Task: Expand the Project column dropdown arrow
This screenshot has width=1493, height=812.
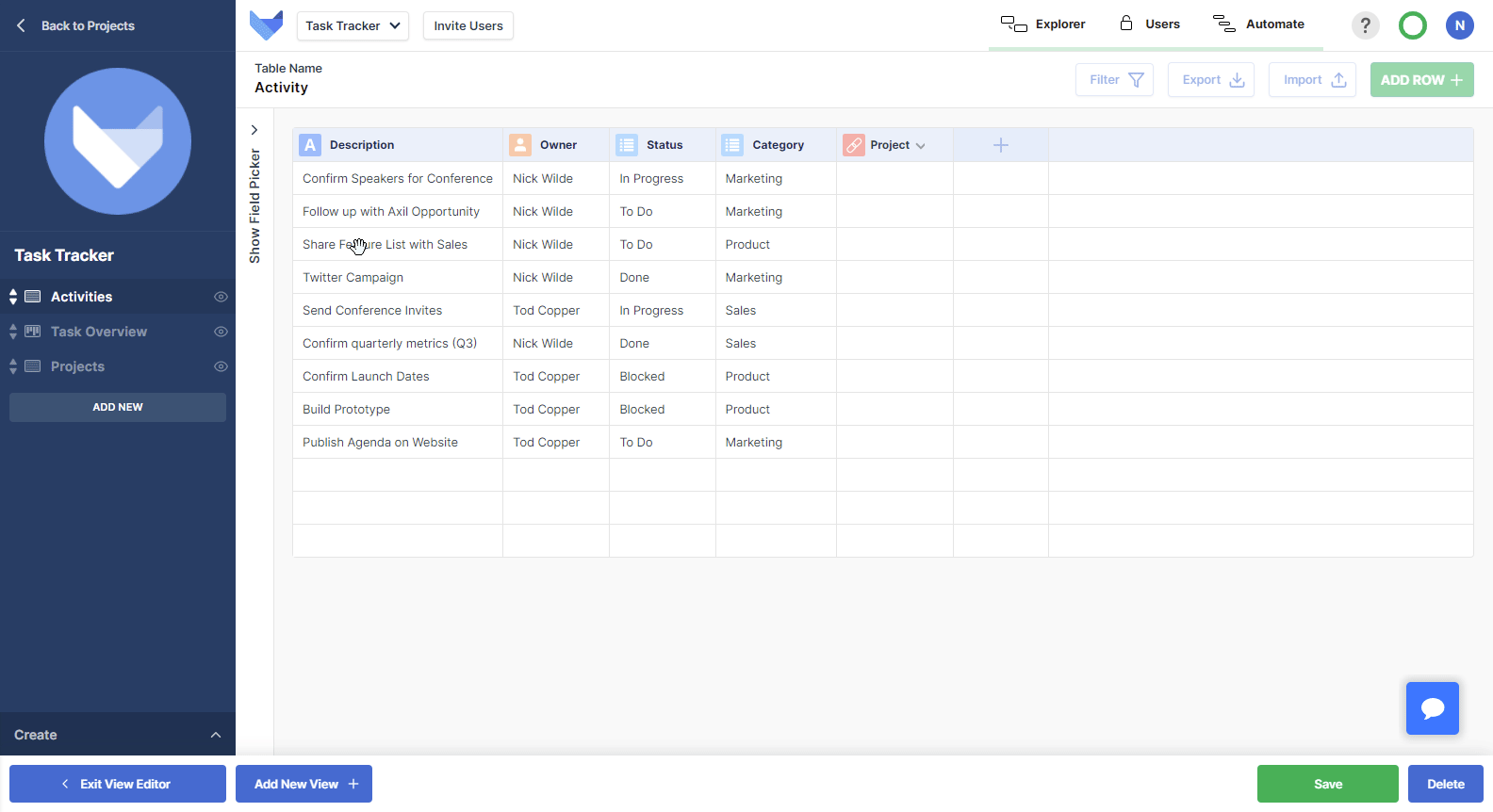Action: 921,146
